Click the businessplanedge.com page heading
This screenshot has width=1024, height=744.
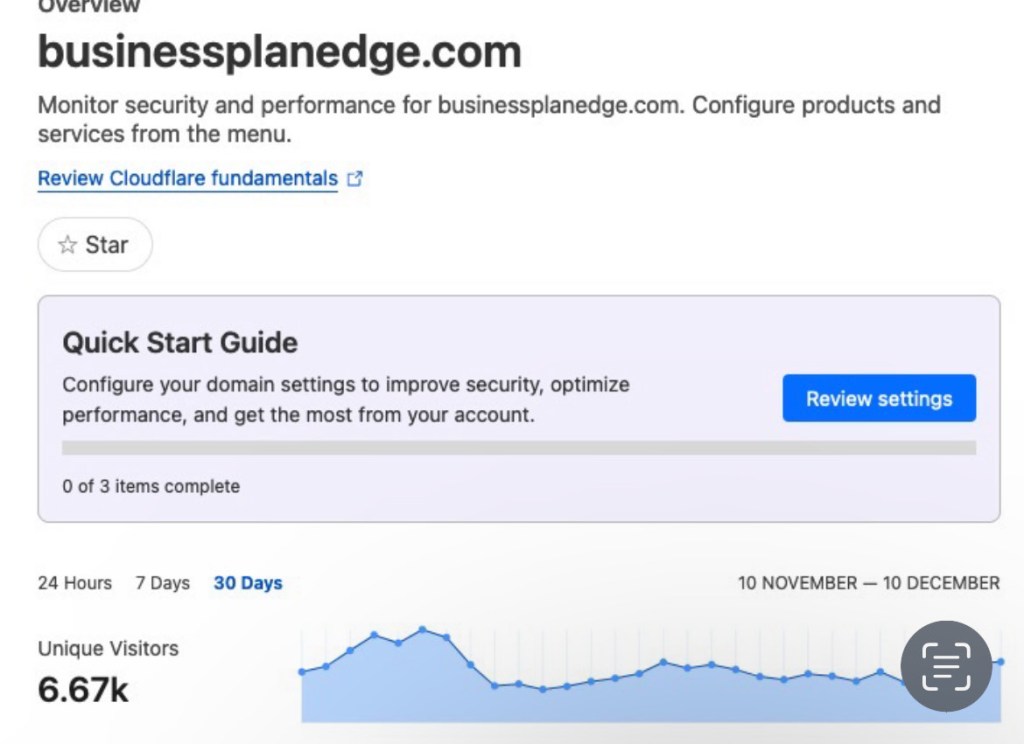coord(279,51)
